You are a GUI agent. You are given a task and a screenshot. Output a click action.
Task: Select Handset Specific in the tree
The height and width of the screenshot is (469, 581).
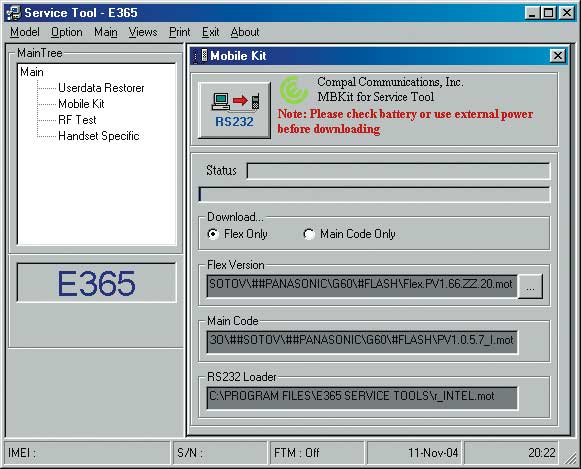99,136
